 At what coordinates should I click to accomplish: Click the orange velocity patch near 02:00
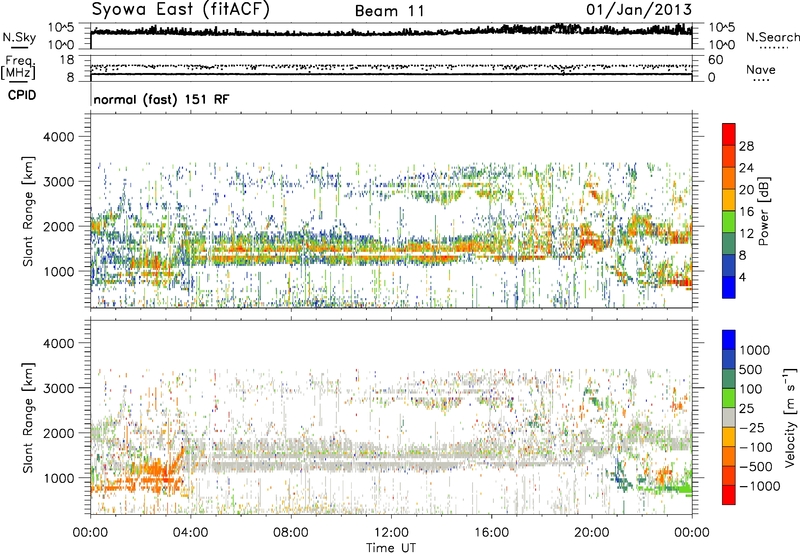(x=151, y=467)
